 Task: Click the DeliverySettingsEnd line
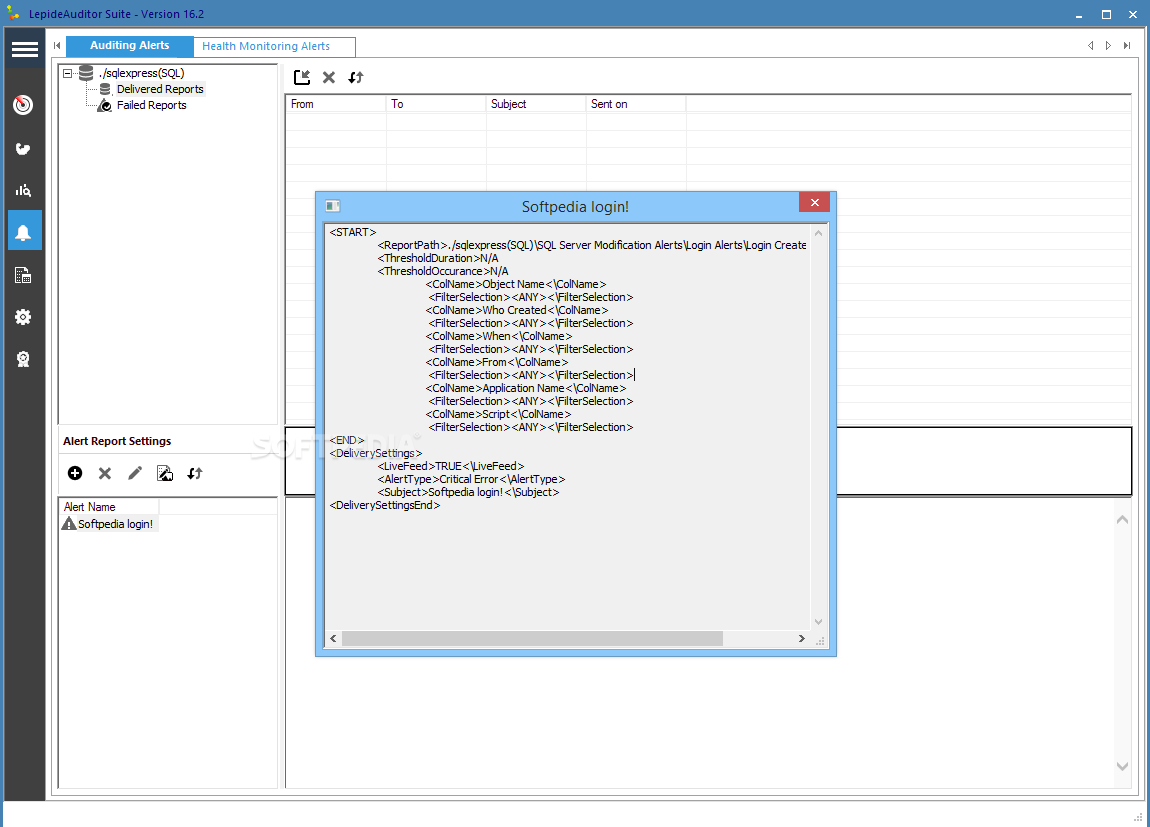(385, 505)
